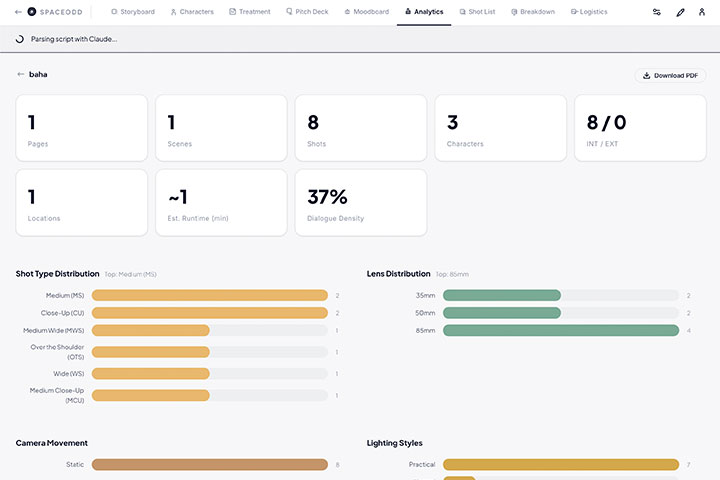Open the settings sliders icon
The image size is (720, 480).
[x=656, y=12]
